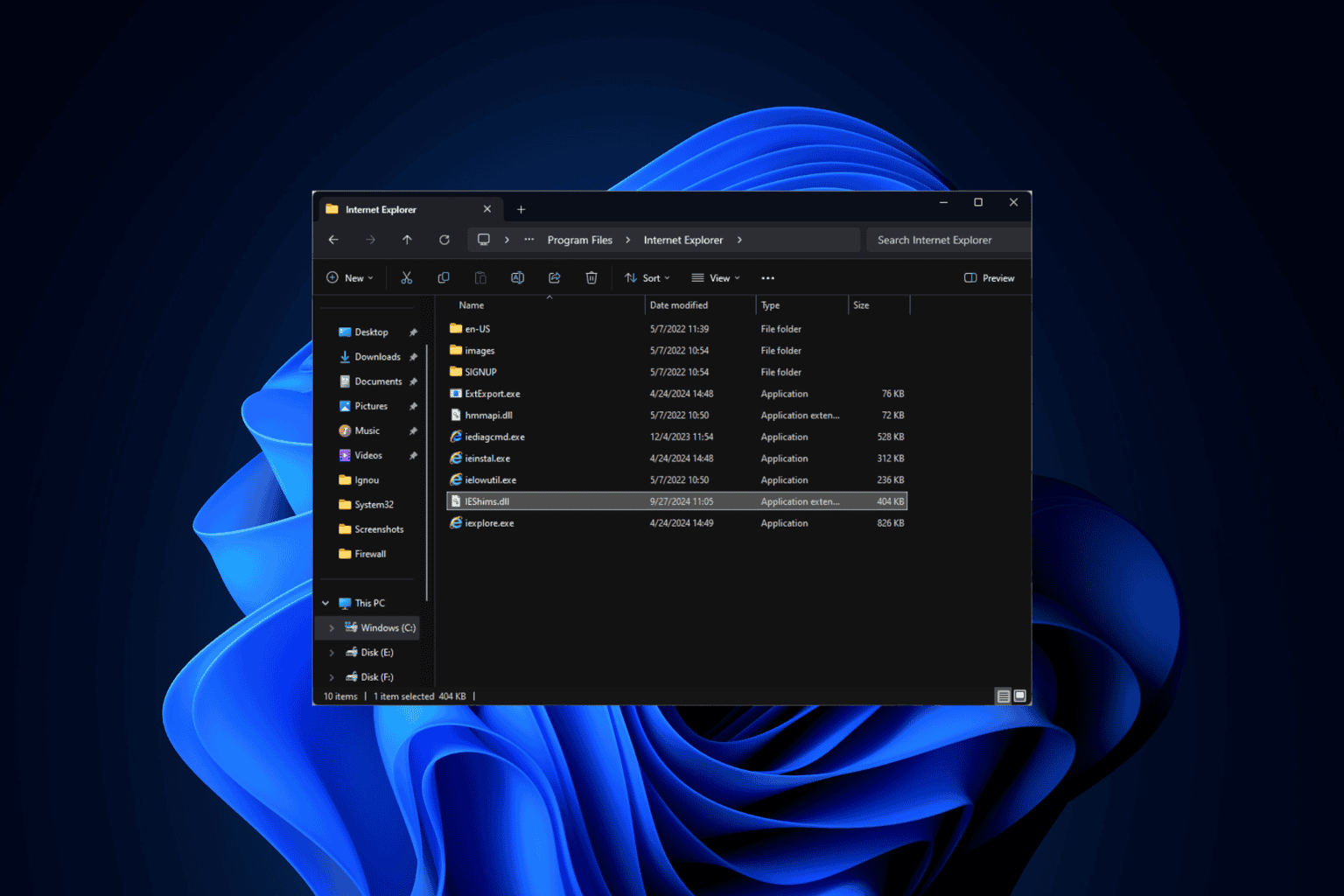Screen dimensions: 1344x896
Task: Click Program Files in the address bar
Action: (x=580, y=240)
